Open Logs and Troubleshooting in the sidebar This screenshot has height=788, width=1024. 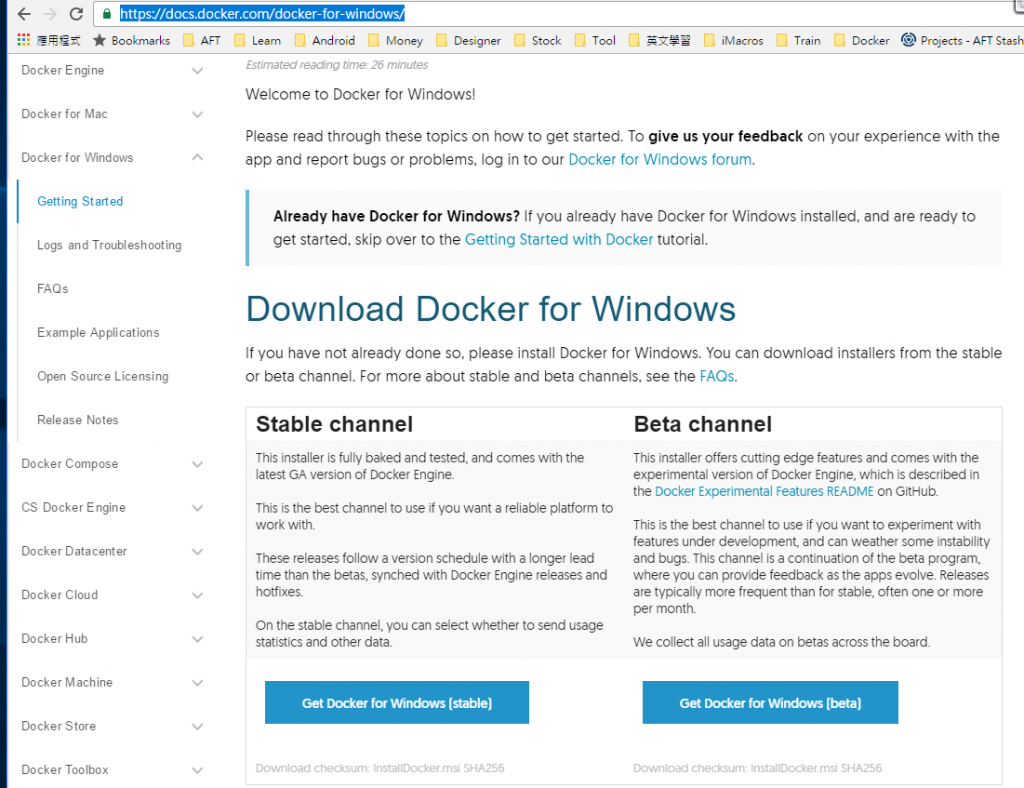109,245
